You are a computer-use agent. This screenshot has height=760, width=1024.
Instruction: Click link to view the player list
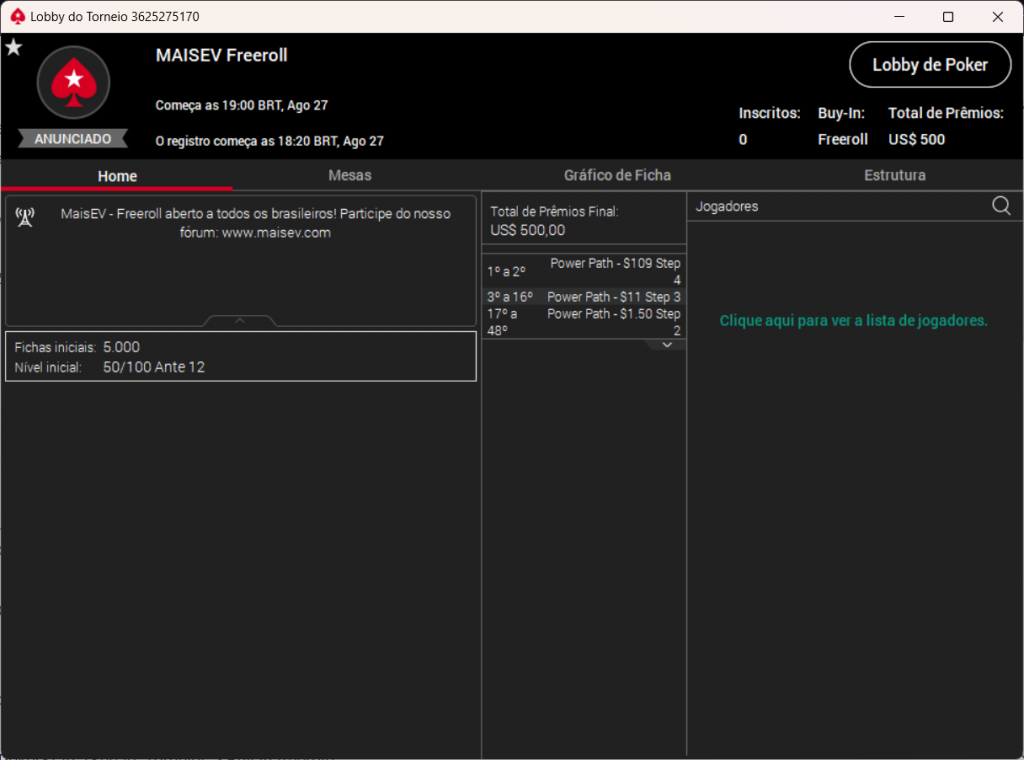(853, 321)
